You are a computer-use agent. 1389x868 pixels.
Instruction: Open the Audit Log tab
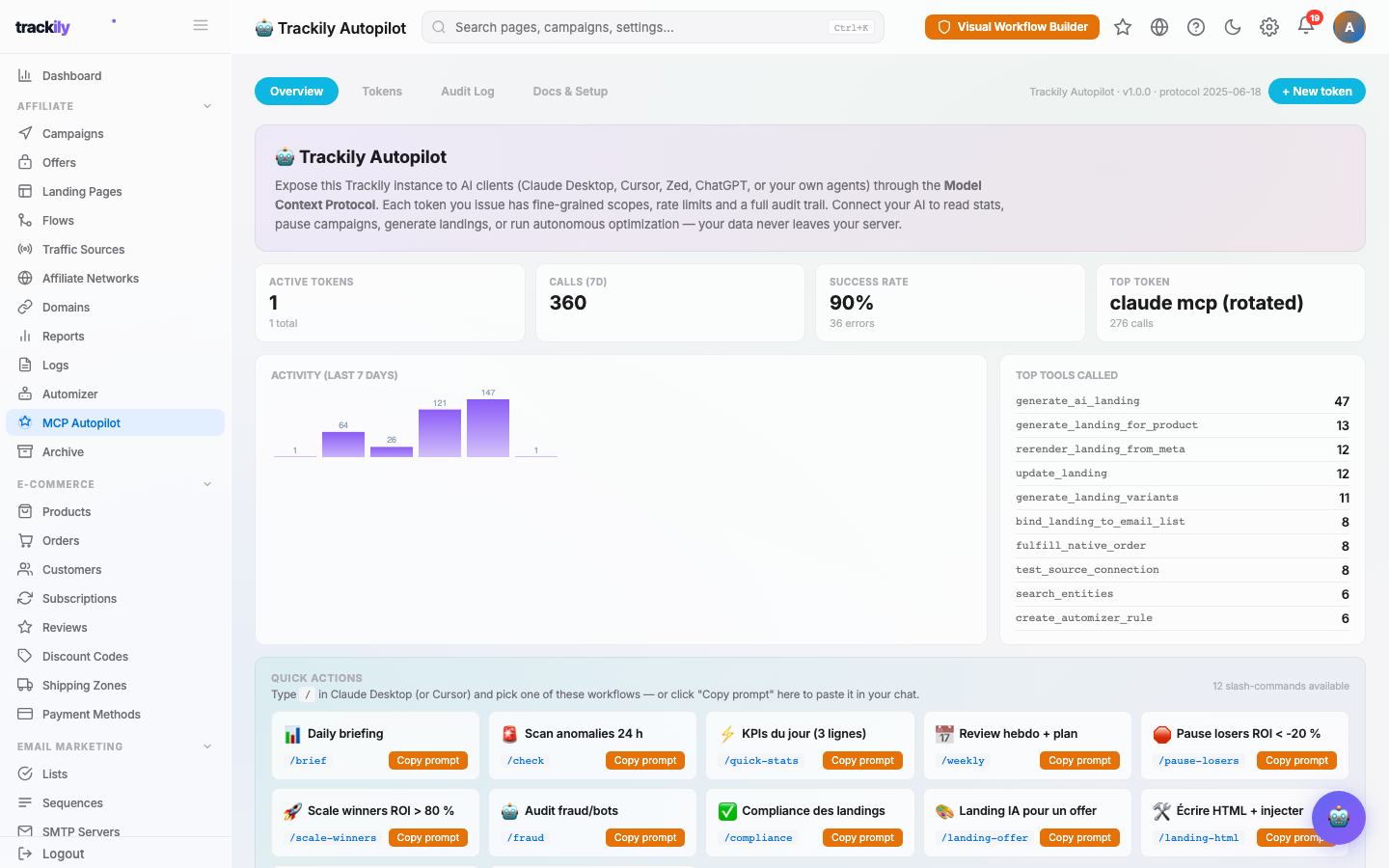pyautogui.click(x=468, y=92)
